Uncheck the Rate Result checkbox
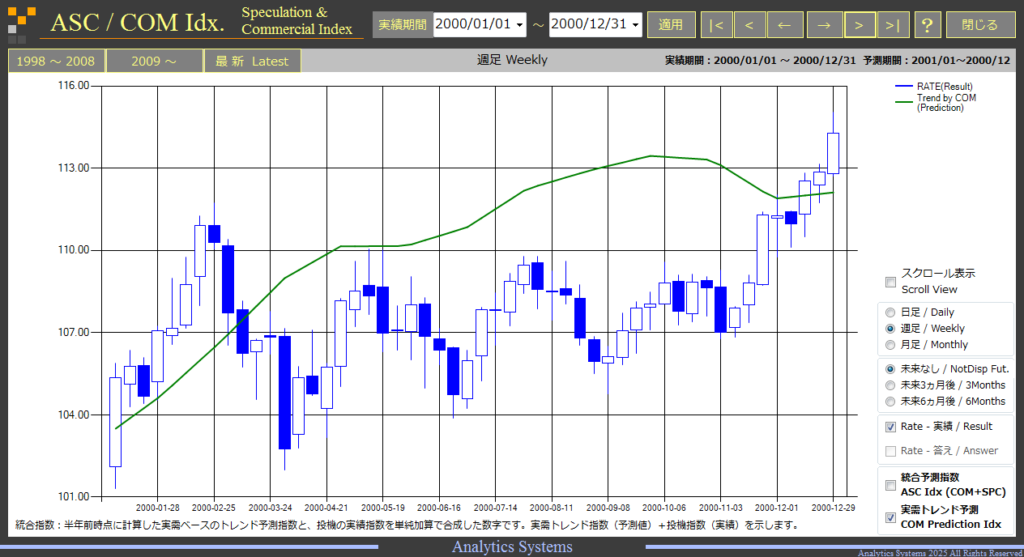The image size is (1024, 557). pos(890,427)
